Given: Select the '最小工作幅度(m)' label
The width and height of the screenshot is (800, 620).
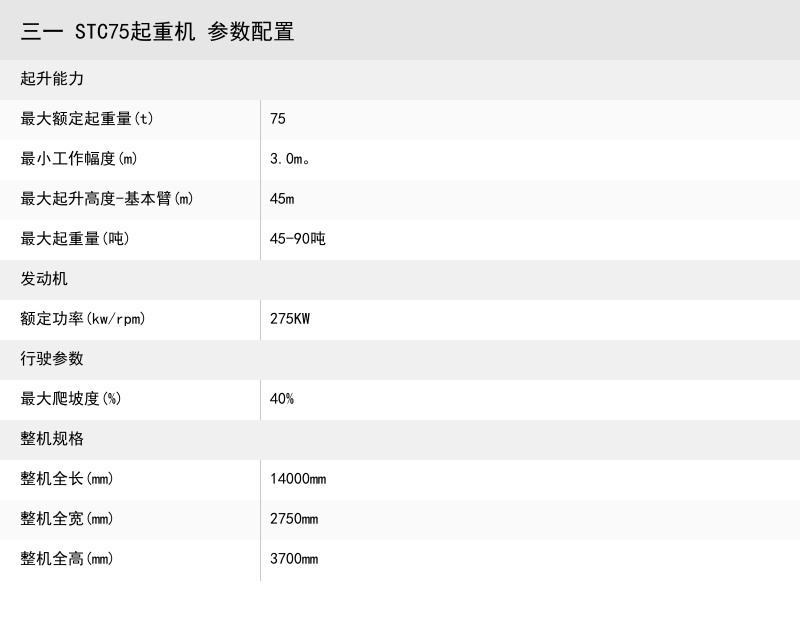Looking at the screenshot, I should tap(79, 159).
